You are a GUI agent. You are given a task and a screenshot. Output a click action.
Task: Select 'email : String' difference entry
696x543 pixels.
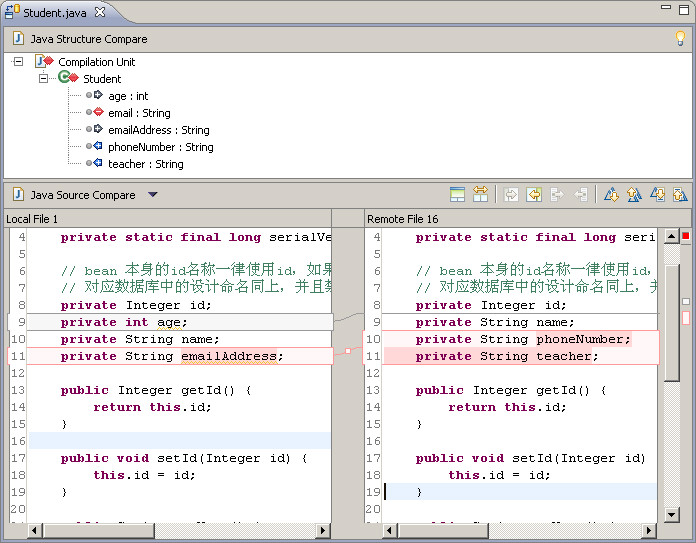(x=139, y=113)
